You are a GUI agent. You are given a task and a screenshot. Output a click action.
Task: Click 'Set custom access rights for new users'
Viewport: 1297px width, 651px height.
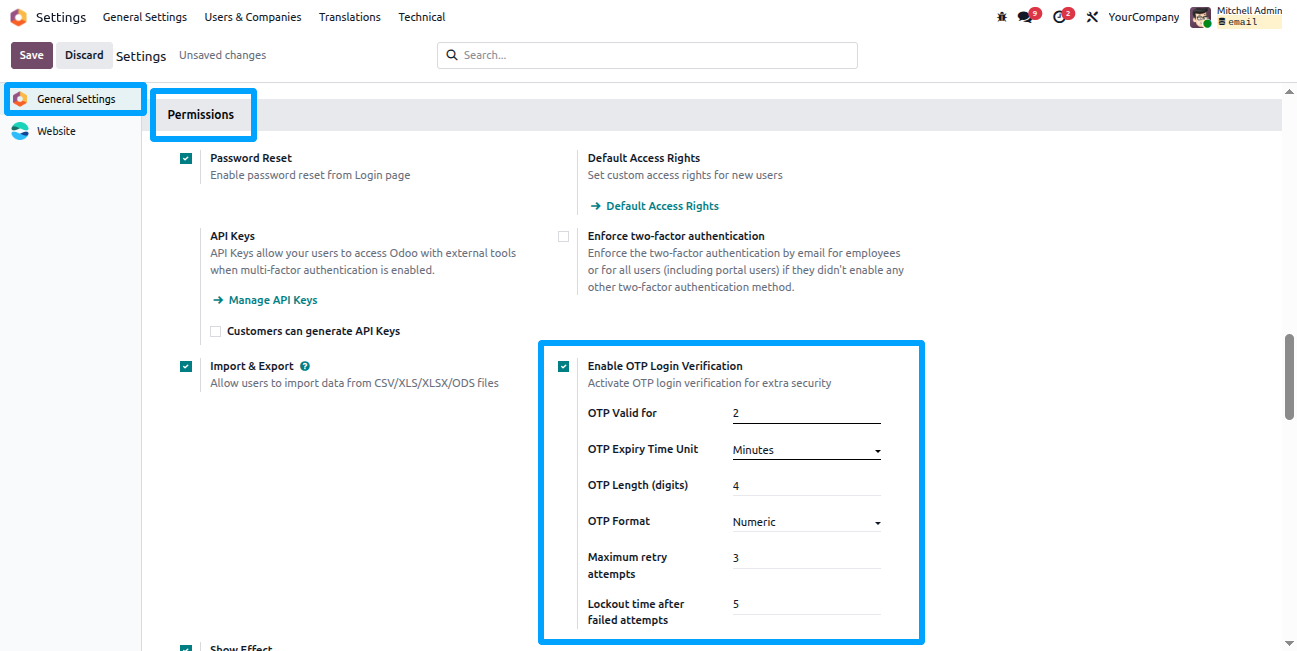685,175
